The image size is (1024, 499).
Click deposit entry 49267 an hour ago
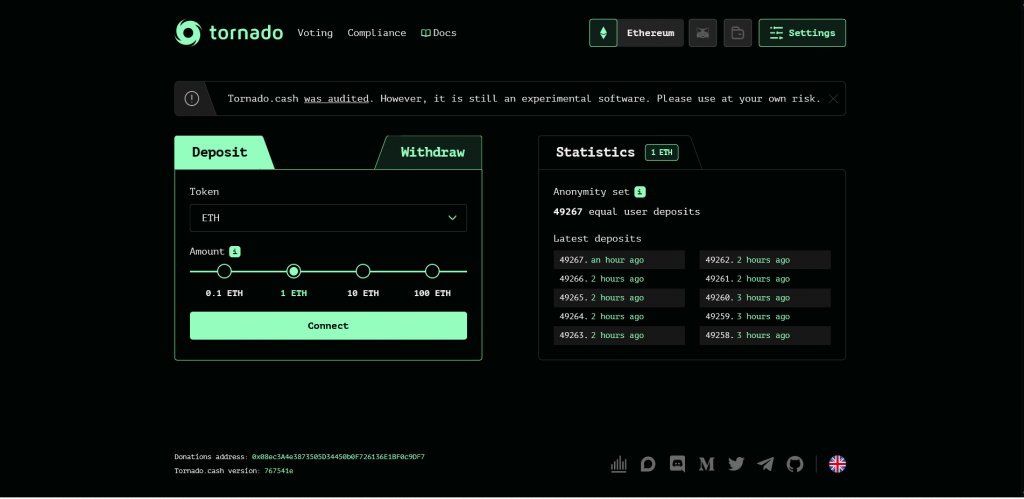[x=619, y=260]
